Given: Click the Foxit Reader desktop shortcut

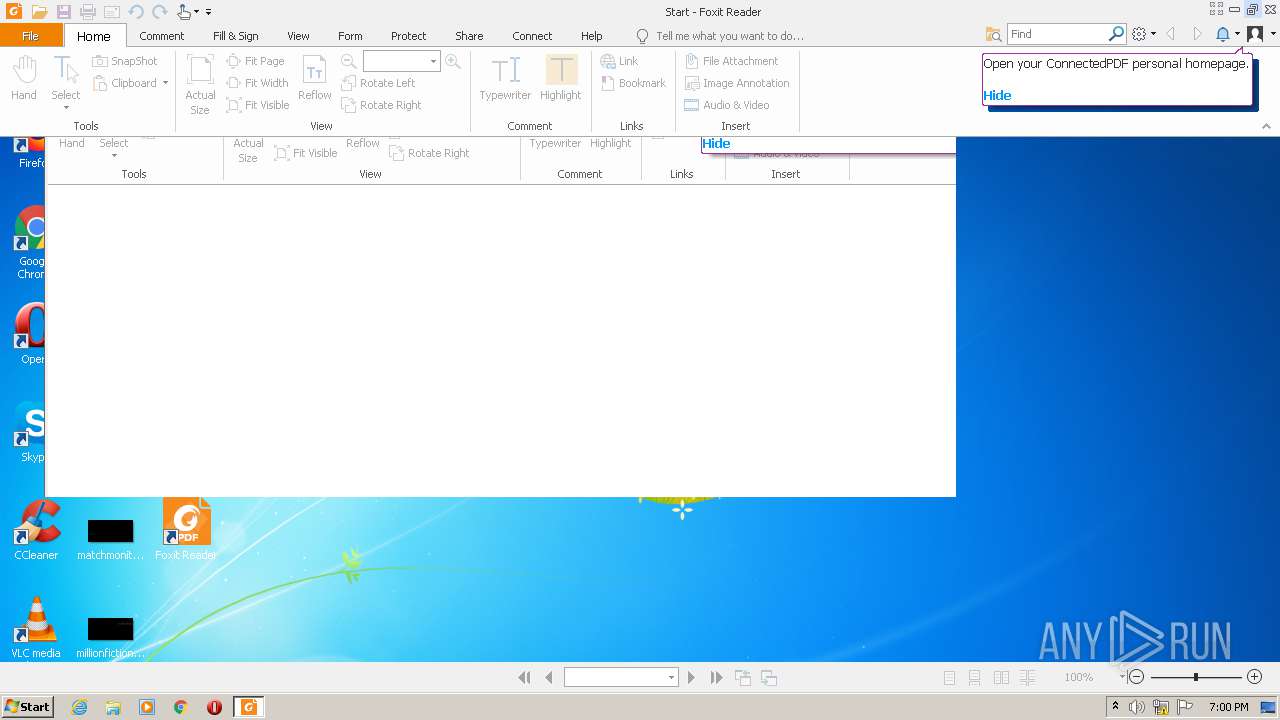Looking at the screenshot, I should 186,530.
